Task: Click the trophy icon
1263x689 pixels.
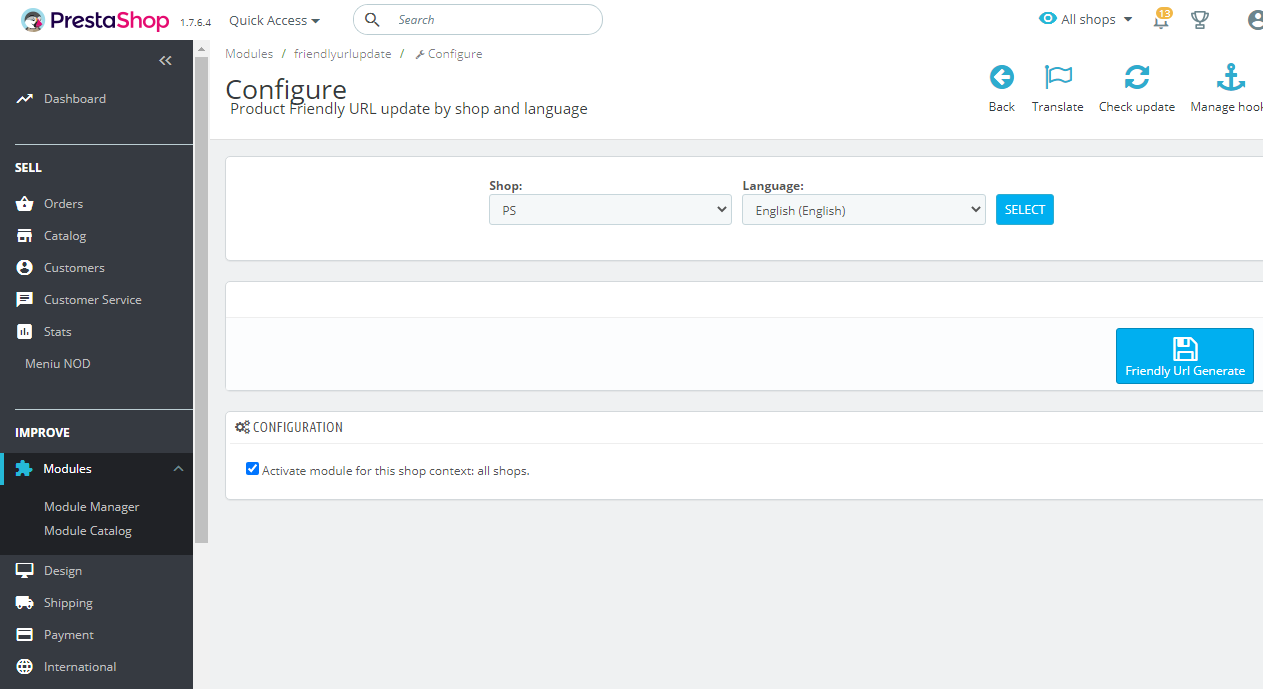Action: (x=1200, y=20)
